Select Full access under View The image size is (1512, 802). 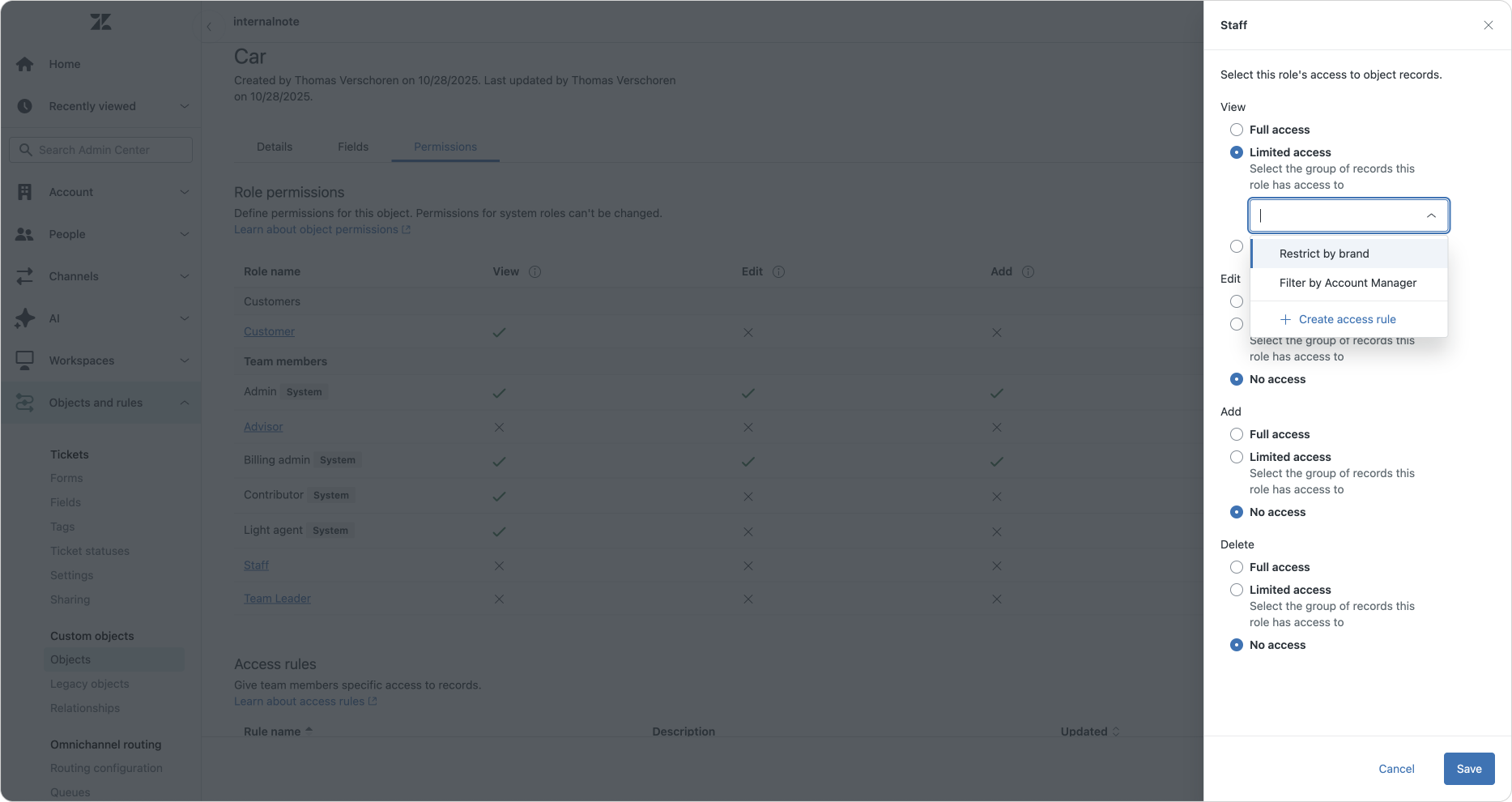[x=1237, y=130]
